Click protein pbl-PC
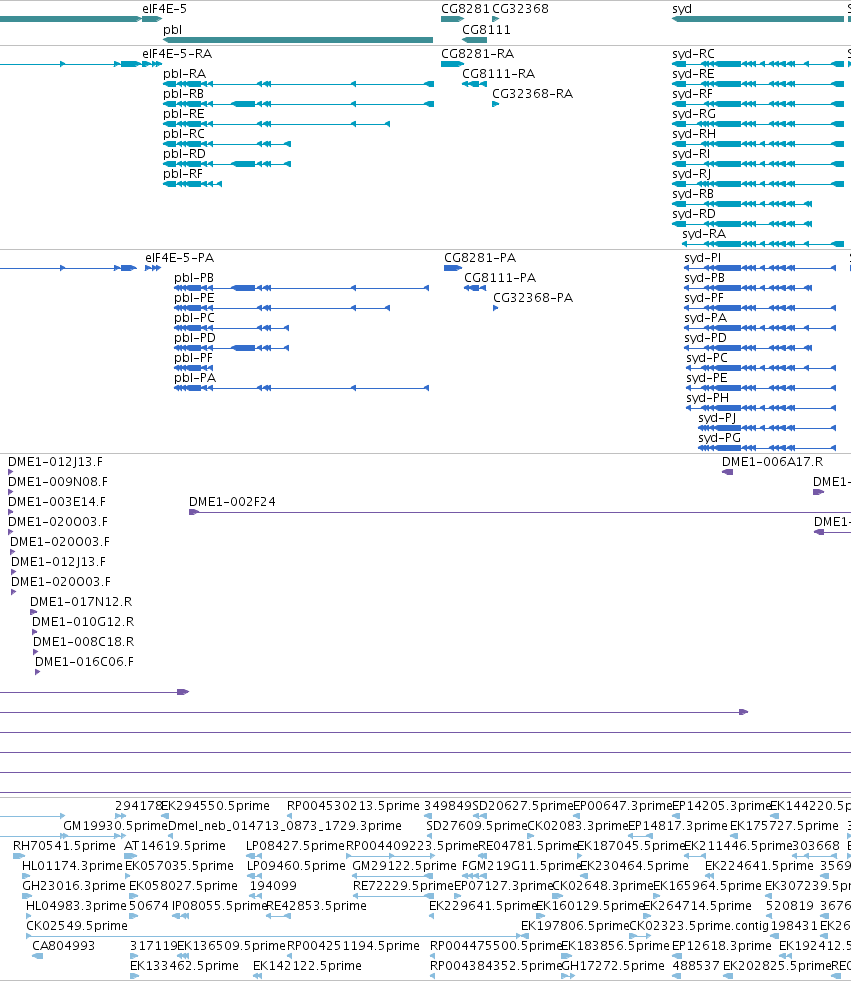Screen dimensions: 851x981 point(232,328)
